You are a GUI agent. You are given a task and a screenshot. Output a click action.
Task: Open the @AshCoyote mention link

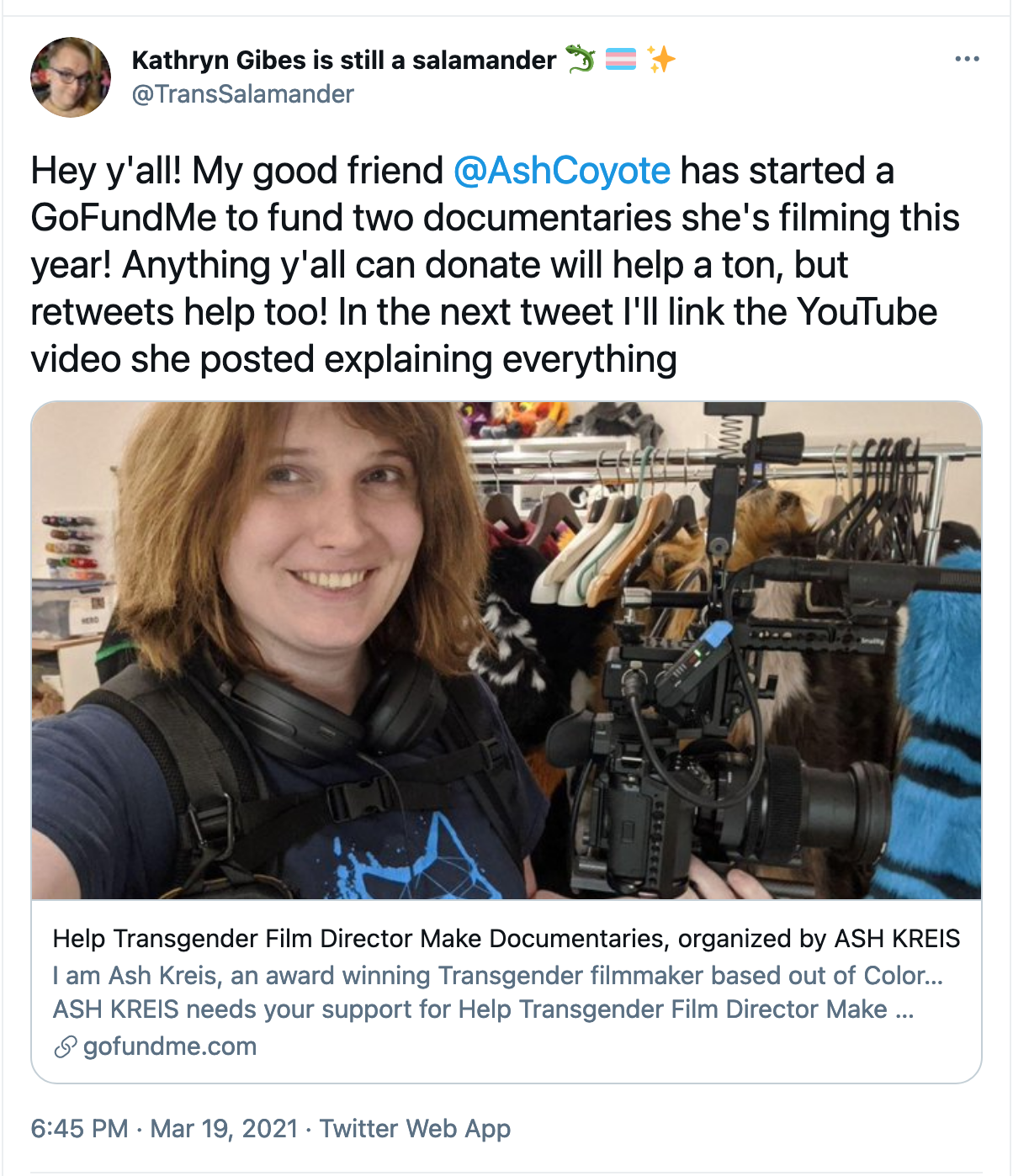pos(562,171)
